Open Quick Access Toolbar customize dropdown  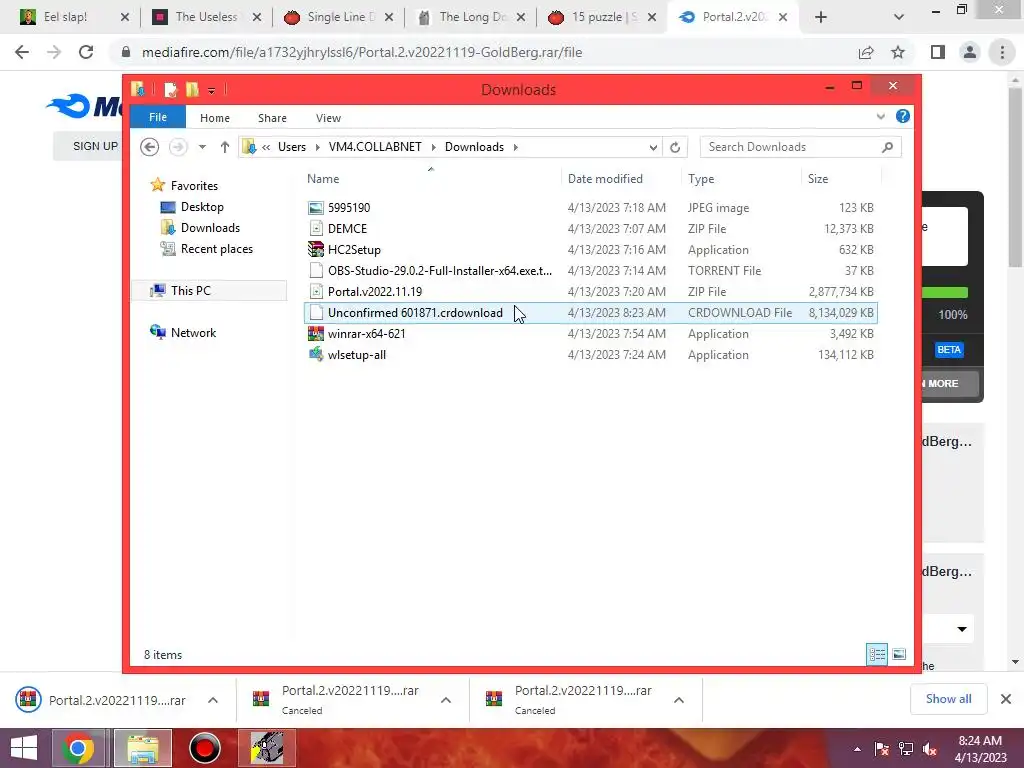pos(212,90)
